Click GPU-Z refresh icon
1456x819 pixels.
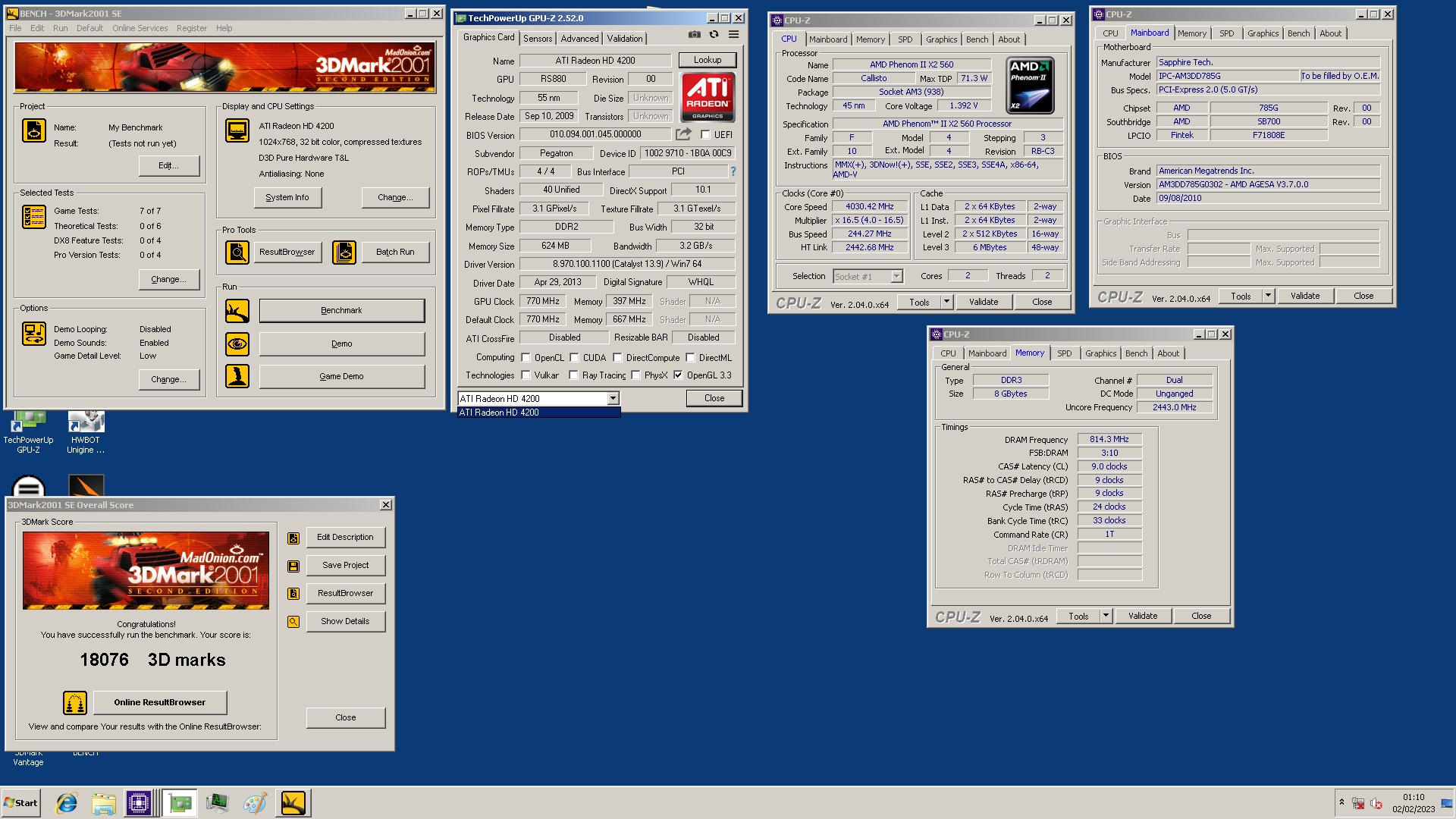pyautogui.click(x=714, y=34)
